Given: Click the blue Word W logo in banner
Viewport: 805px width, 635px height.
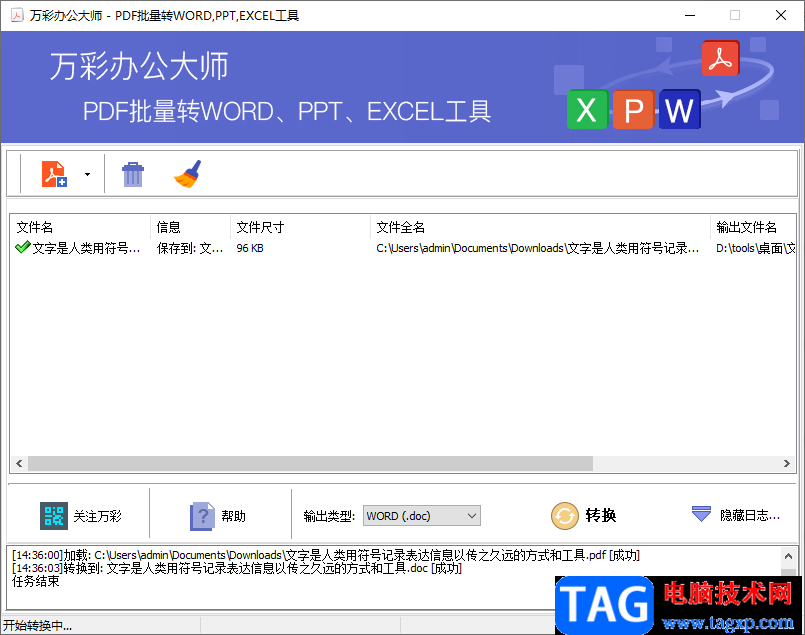Looking at the screenshot, I should pos(680,109).
